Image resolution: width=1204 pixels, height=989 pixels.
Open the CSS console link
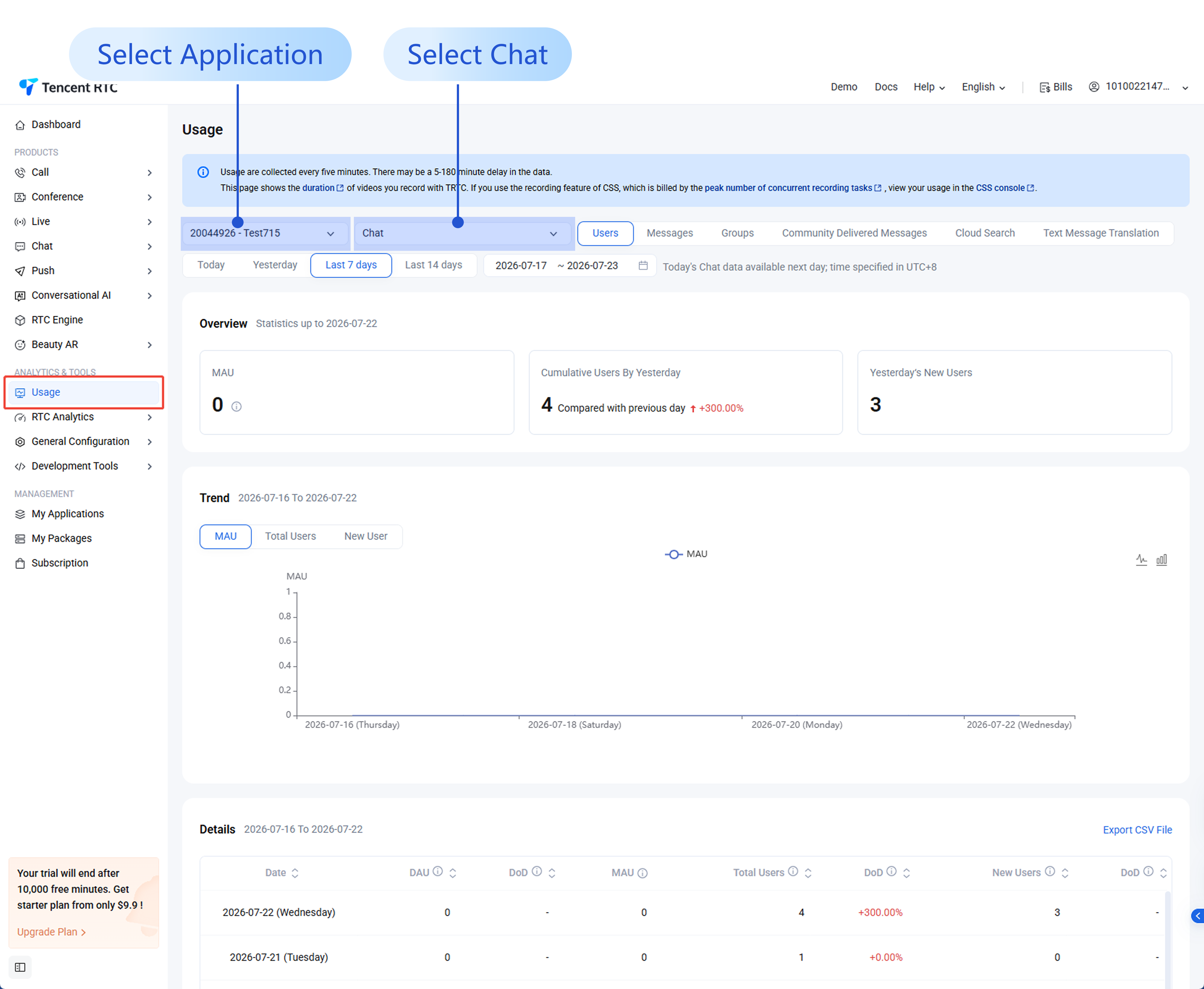[1005, 188]
